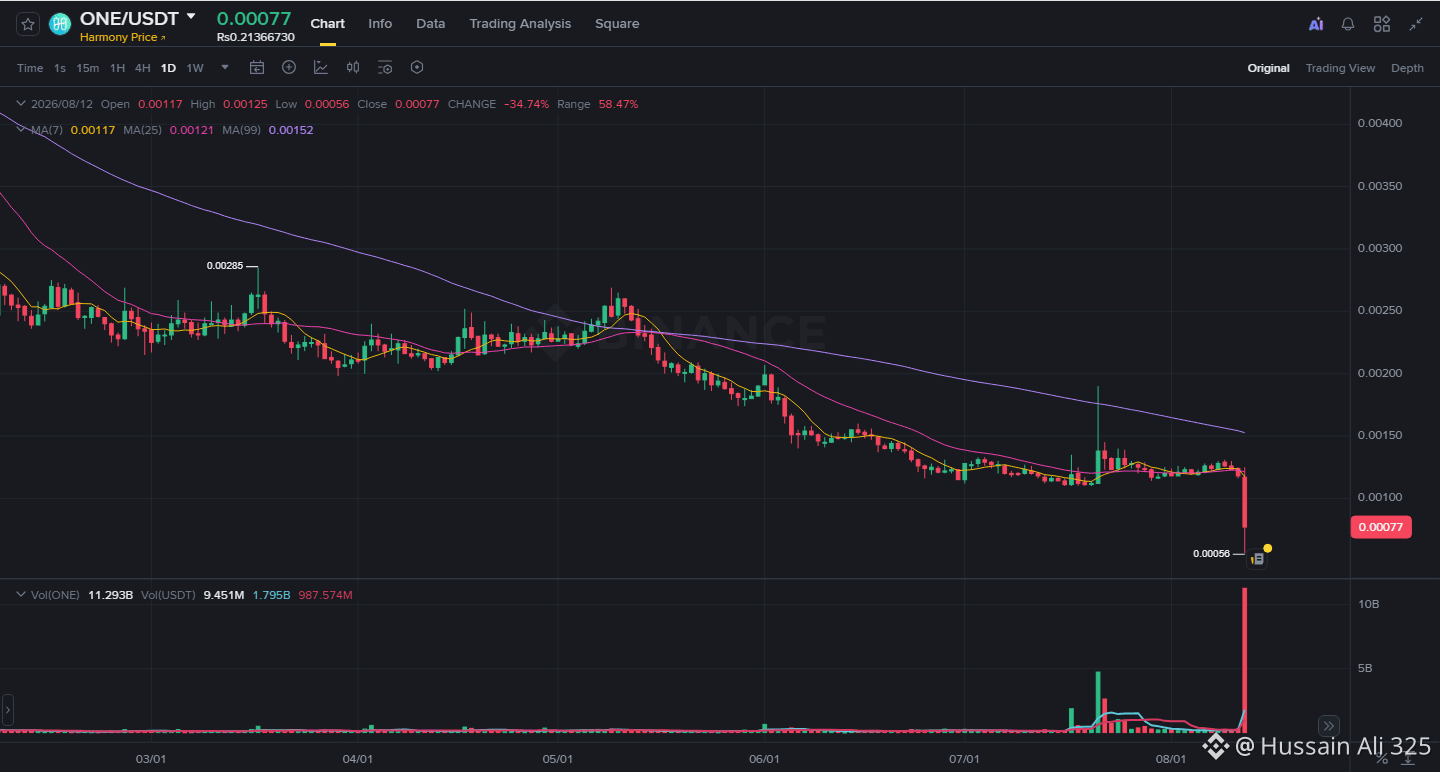Switch to the 4H interval
Image resolution: width=1440 pixels, height=772 pixels.
tap(143, 68)
